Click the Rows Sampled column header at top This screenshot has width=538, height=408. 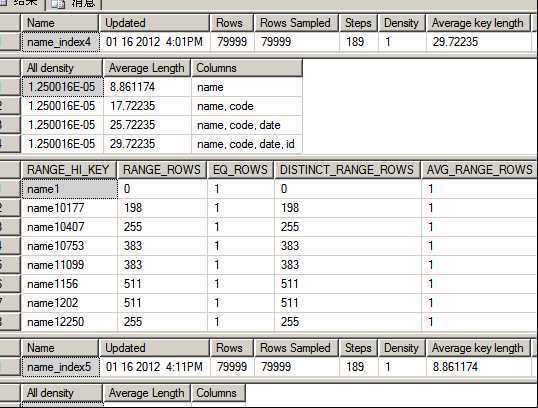(x=296, y=23)
